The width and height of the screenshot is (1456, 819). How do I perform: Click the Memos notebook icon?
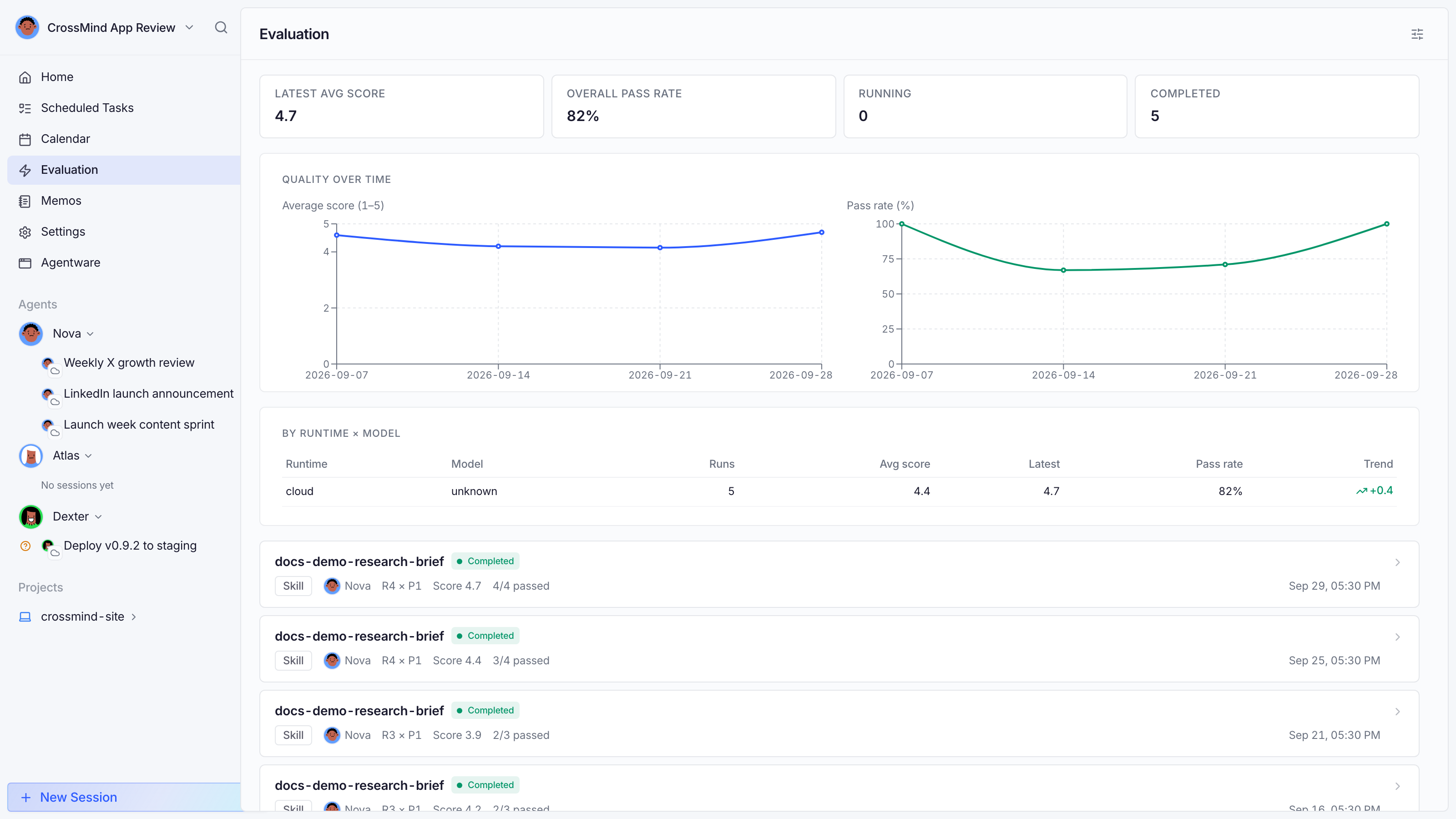click(x=25, y=201)
